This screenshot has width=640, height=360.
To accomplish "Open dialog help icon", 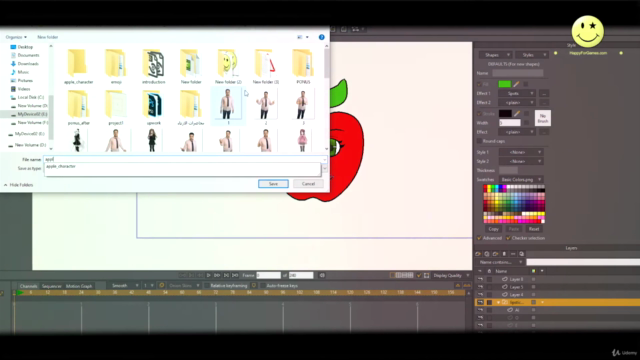I will 322,37.
